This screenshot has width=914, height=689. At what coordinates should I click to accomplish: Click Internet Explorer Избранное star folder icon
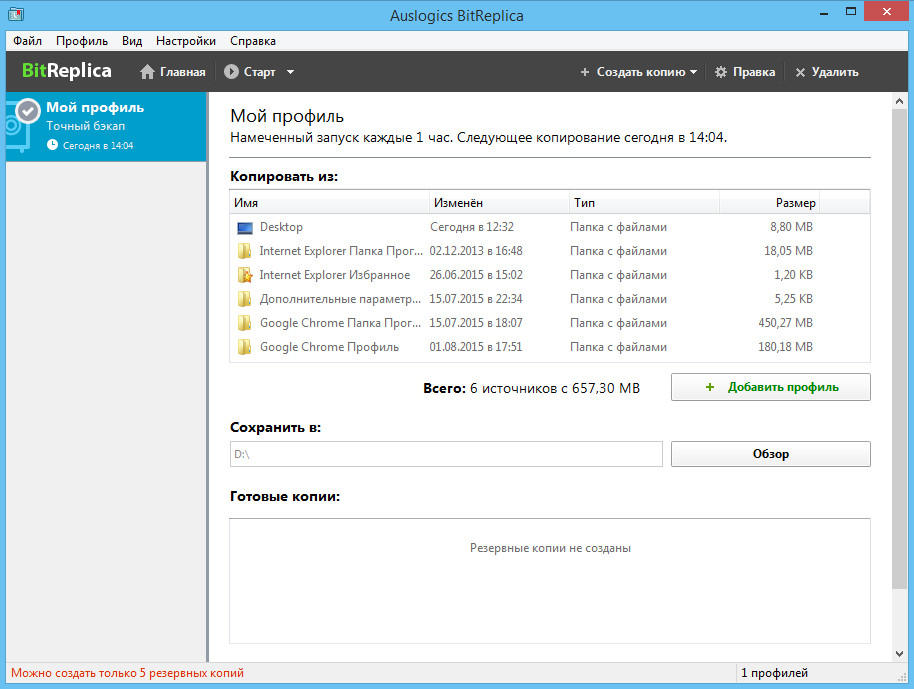245,275
